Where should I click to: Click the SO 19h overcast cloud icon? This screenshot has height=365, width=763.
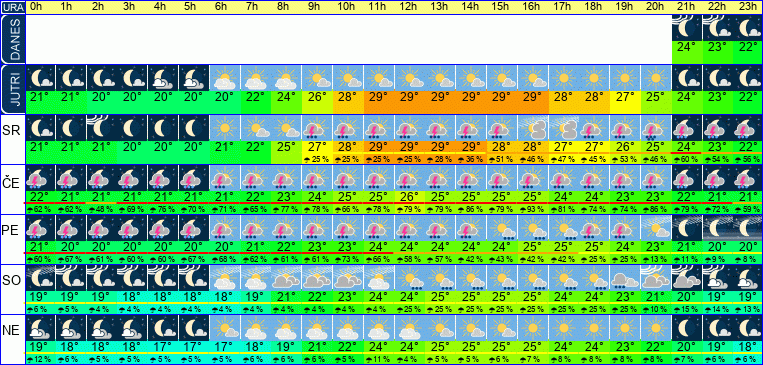[x=625, y=278]
